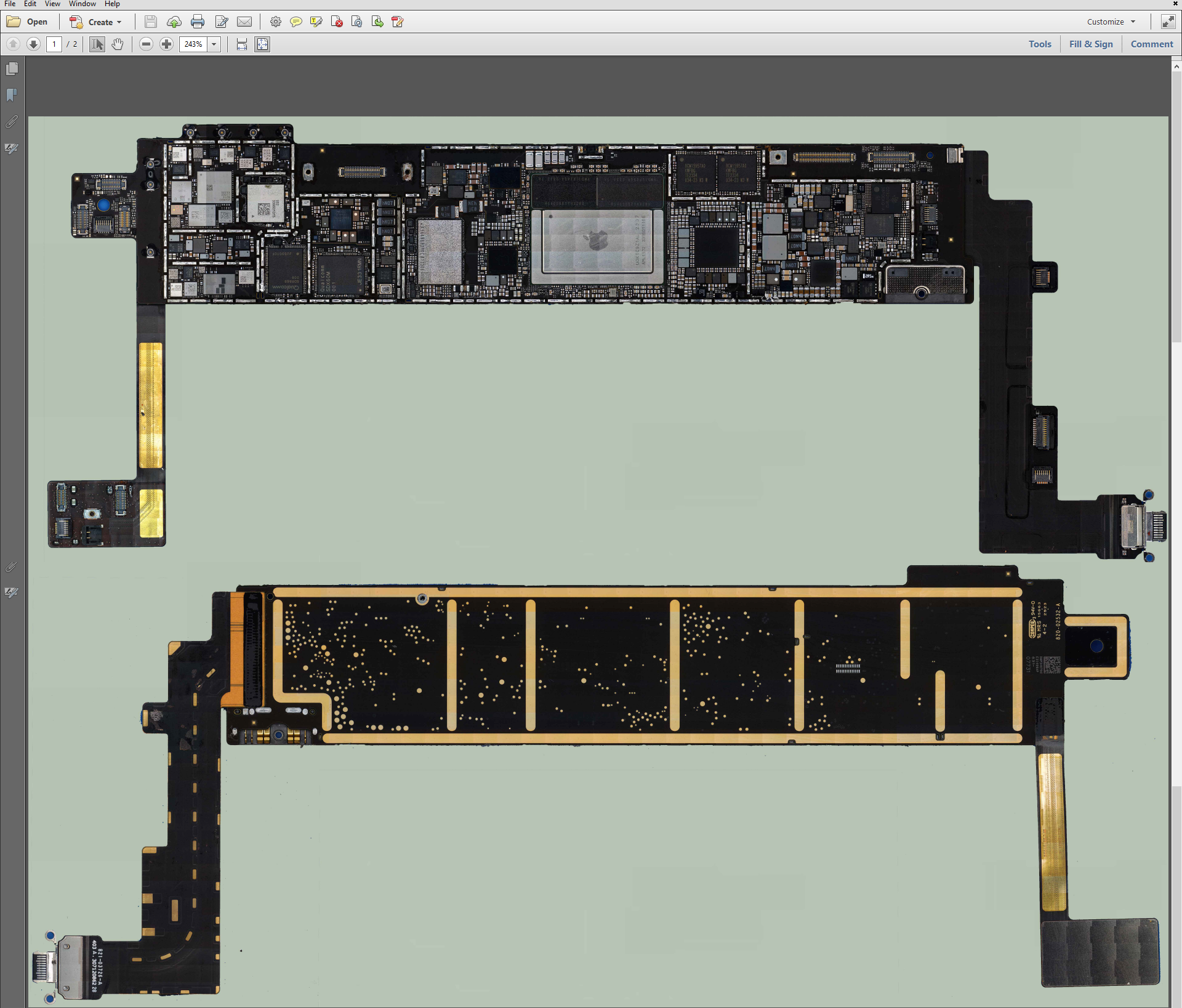
Task: Open the email attachment envelope icon
Action: point(244,22)
